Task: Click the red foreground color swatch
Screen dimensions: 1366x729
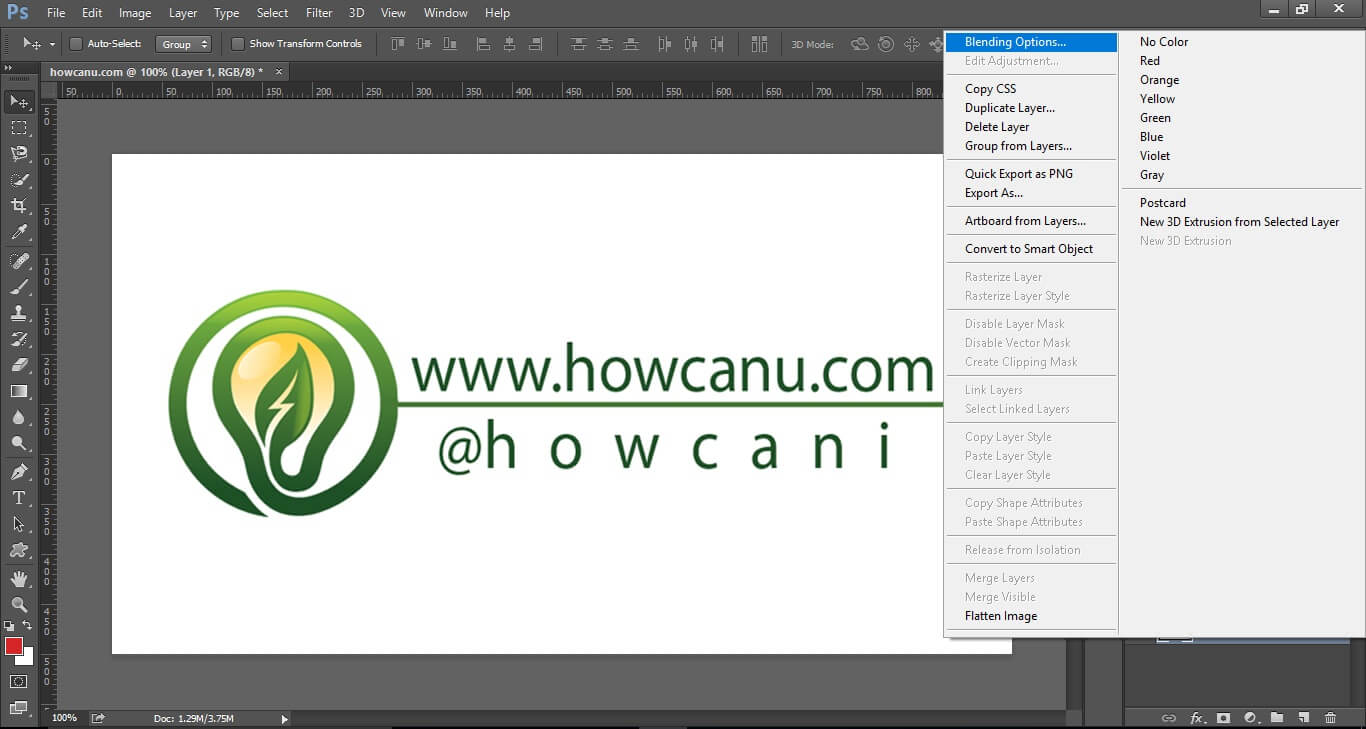Action: 13,646
